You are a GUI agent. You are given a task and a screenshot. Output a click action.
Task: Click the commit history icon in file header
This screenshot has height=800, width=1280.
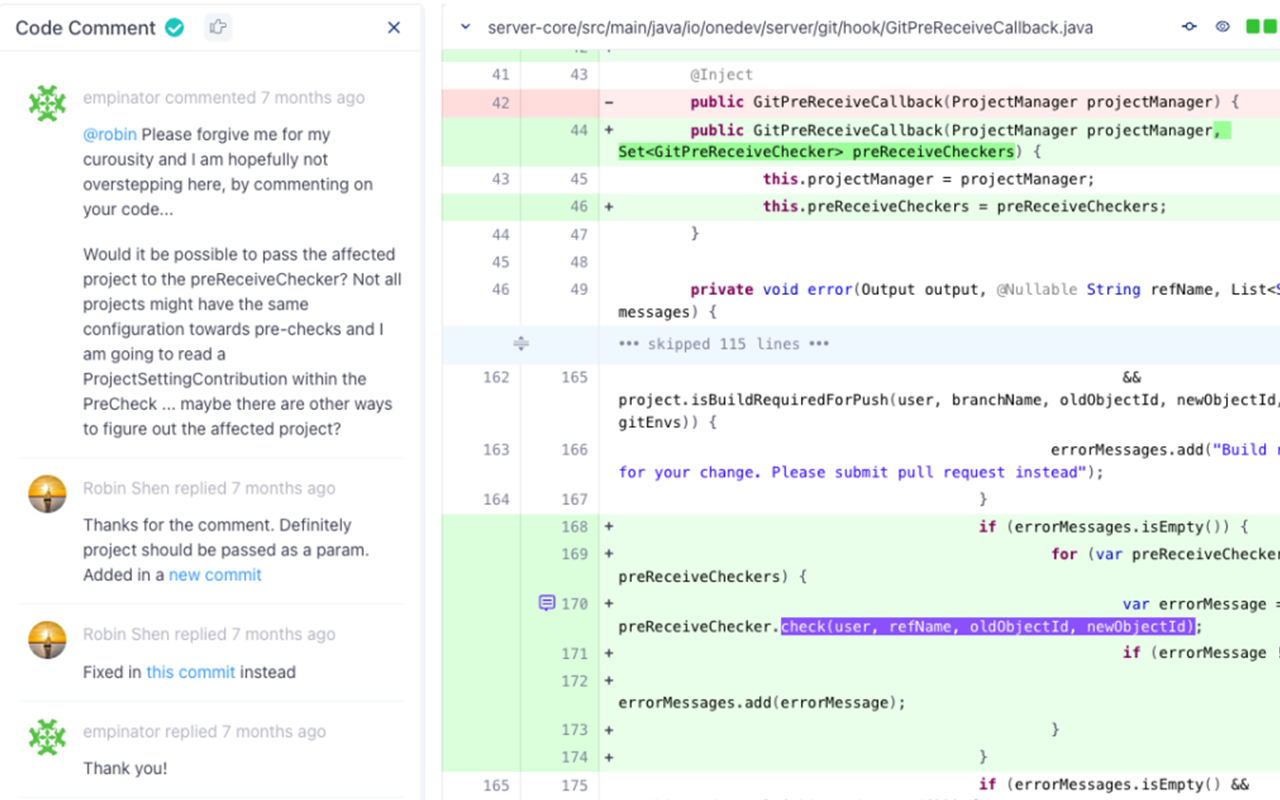[x=1190, y=27]
